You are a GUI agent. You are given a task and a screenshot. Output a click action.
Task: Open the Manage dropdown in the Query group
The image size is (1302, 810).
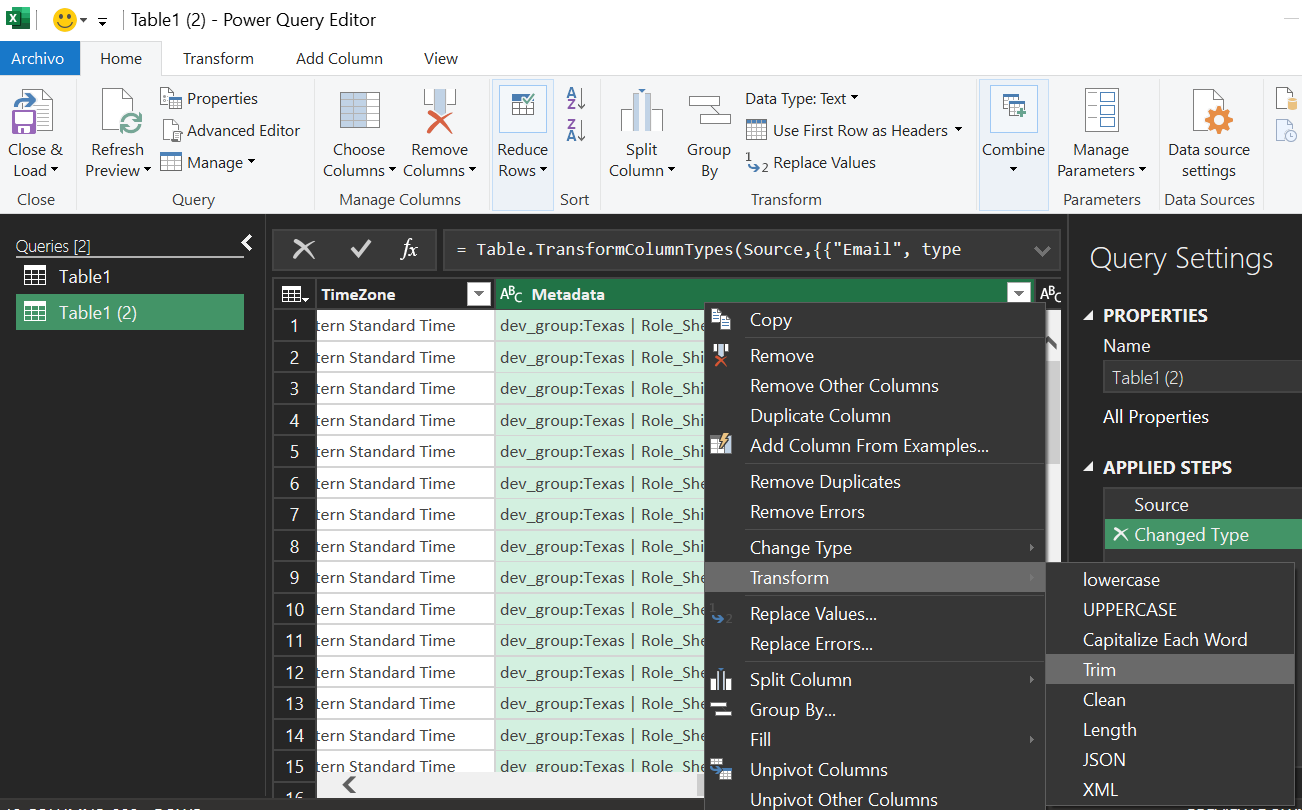coord(208,162)
